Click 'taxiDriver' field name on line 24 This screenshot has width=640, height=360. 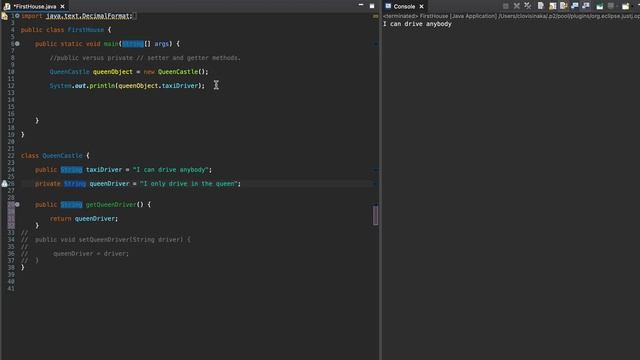click(104, 170)
